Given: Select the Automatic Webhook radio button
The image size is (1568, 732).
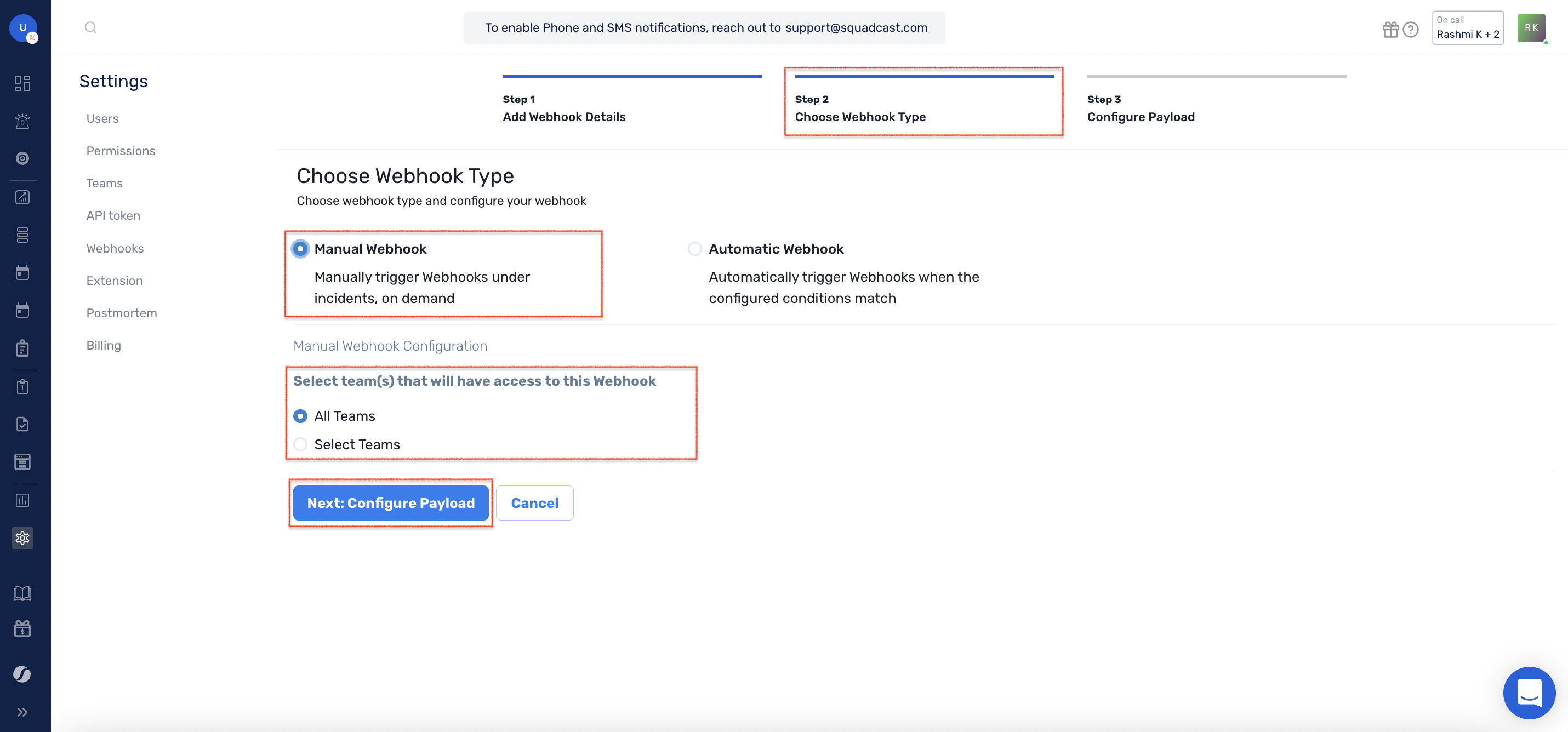Looking at the screenshot, I should pos(694,248).
